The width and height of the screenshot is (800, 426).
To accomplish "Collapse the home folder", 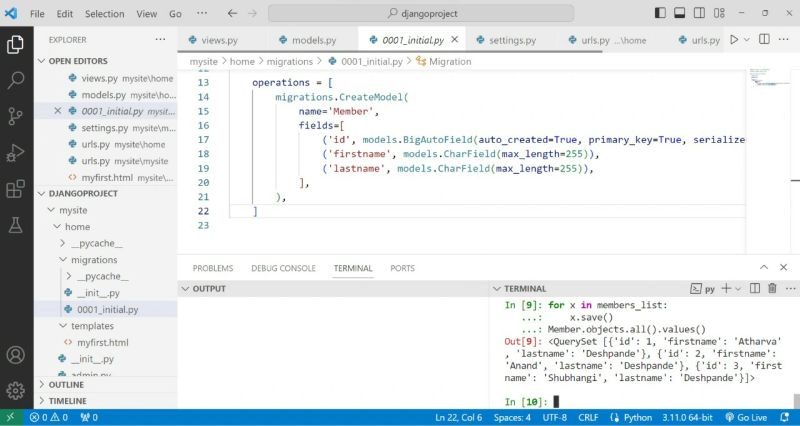I will pyautogui.click(x=57, y=227).
